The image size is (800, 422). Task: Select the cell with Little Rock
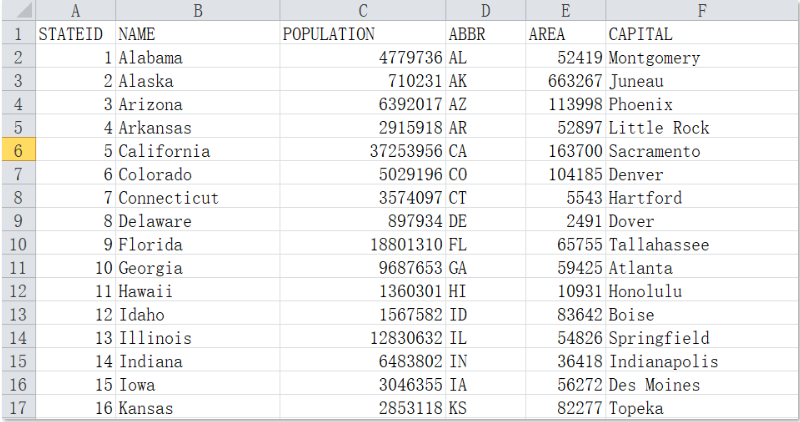point(701,128)
